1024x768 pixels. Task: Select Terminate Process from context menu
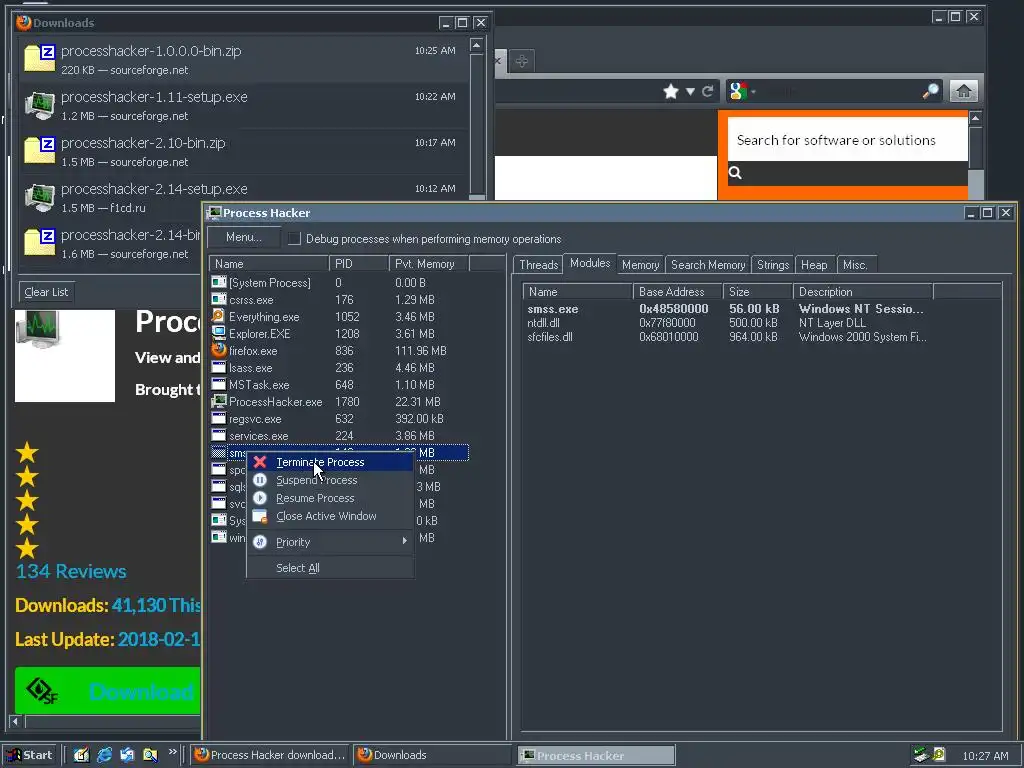click(x=330, y=462)
